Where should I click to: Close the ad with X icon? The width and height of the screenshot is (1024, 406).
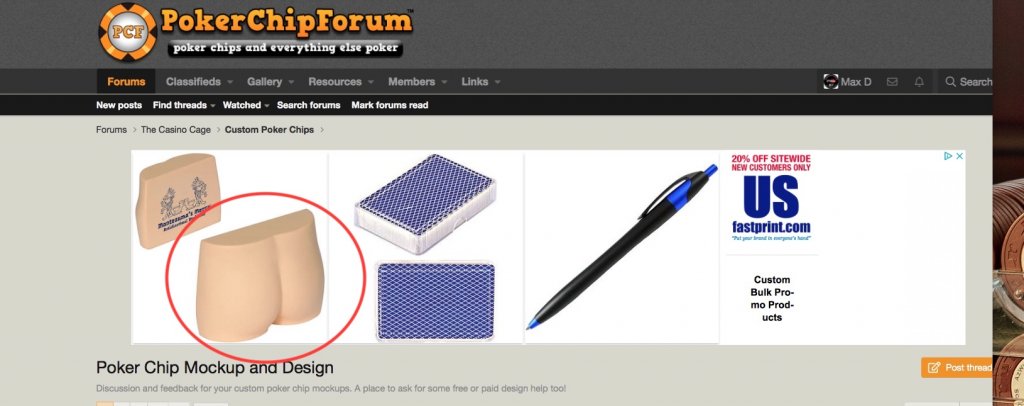(959, 156)
